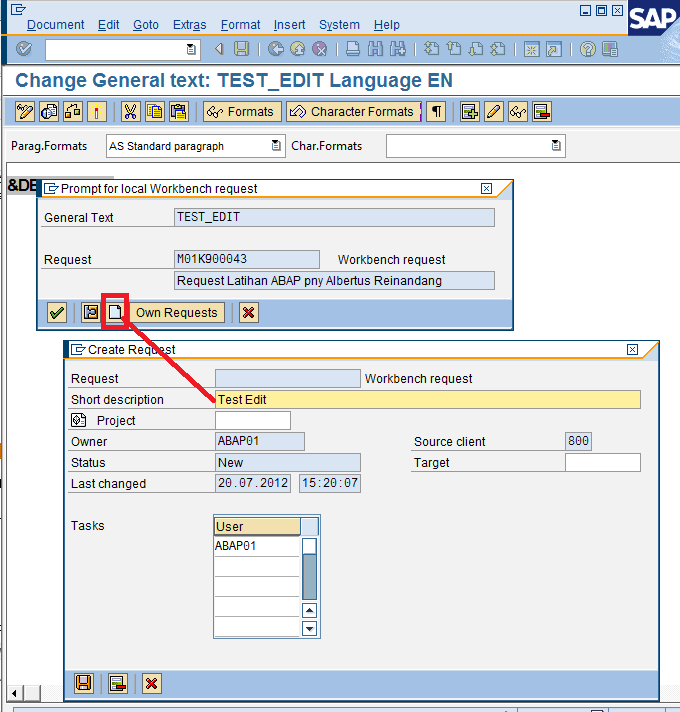Click the Project icon button in Create Request
Viewport: 680px width, 712px height.
point(79,420)
